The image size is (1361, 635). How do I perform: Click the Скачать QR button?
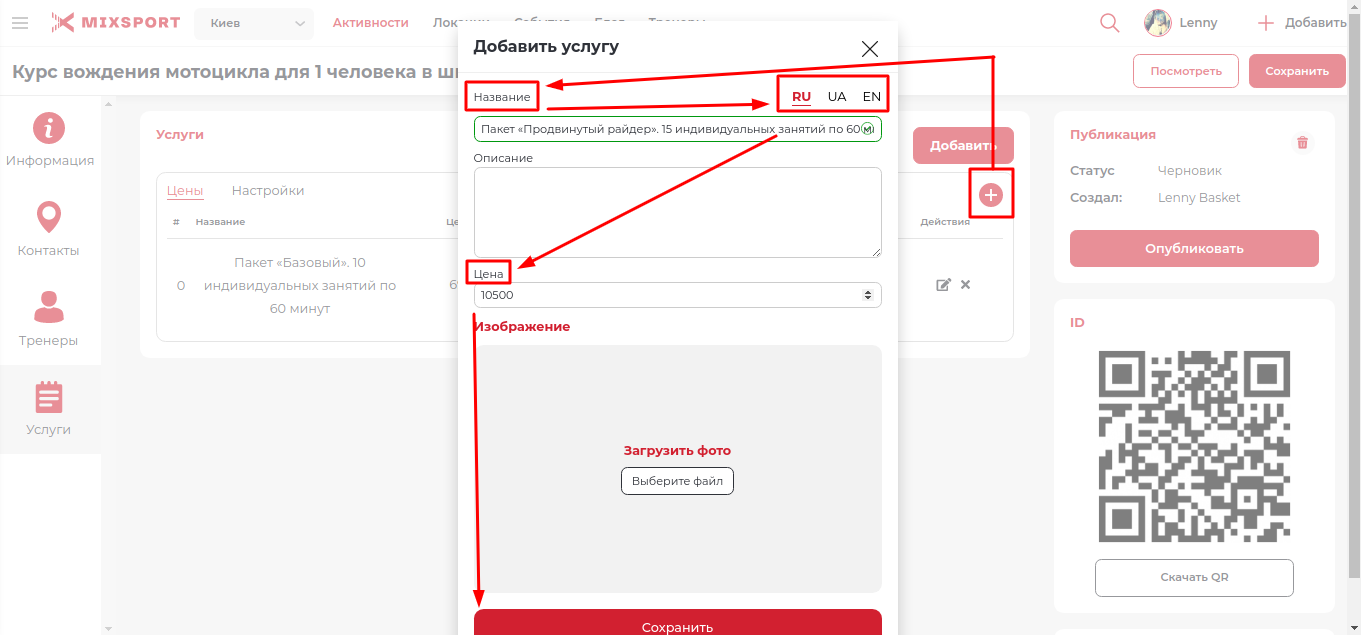(x=1194, y=578)
